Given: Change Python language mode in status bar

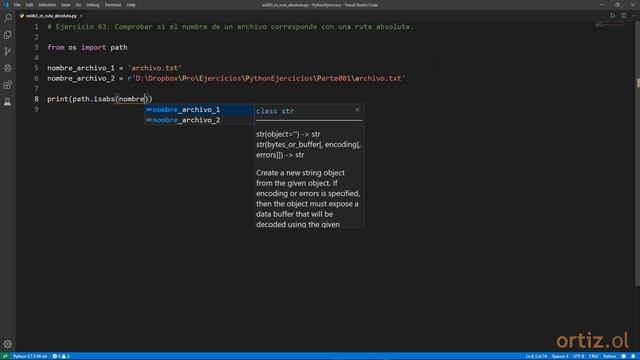Looking at the screenshot, I should coord(609,356).
